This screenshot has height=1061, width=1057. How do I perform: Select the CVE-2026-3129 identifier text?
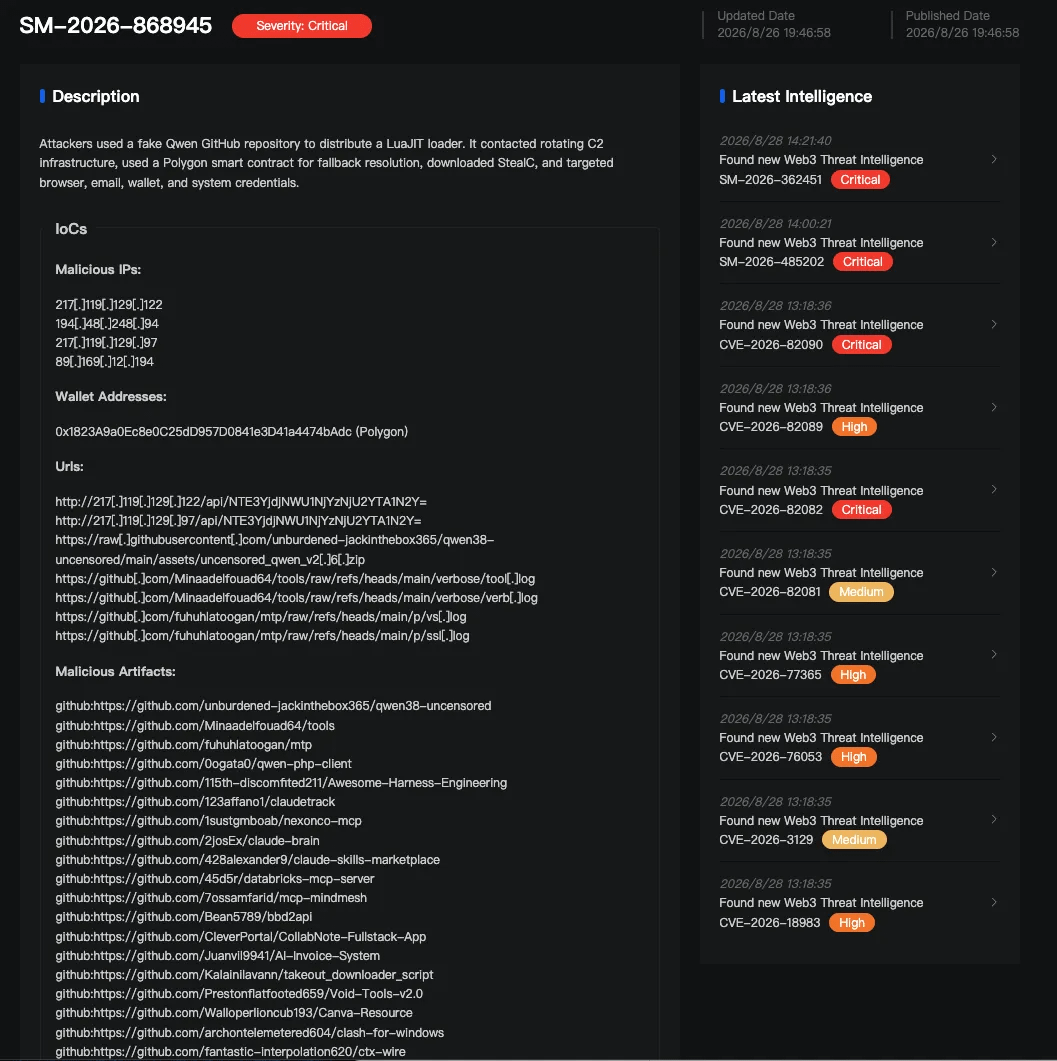click(766, 840)
